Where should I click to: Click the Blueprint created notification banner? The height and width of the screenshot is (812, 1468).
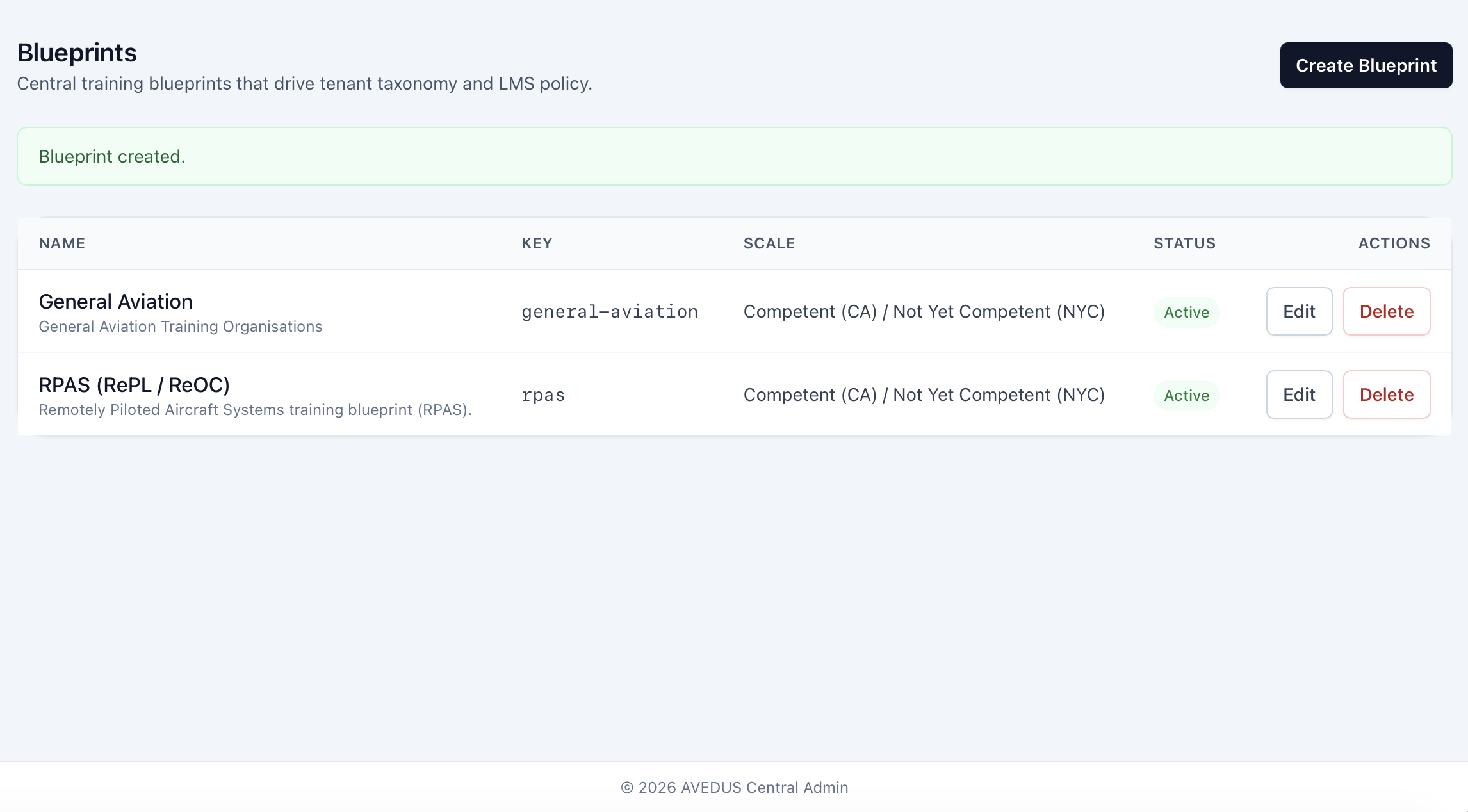734,156
